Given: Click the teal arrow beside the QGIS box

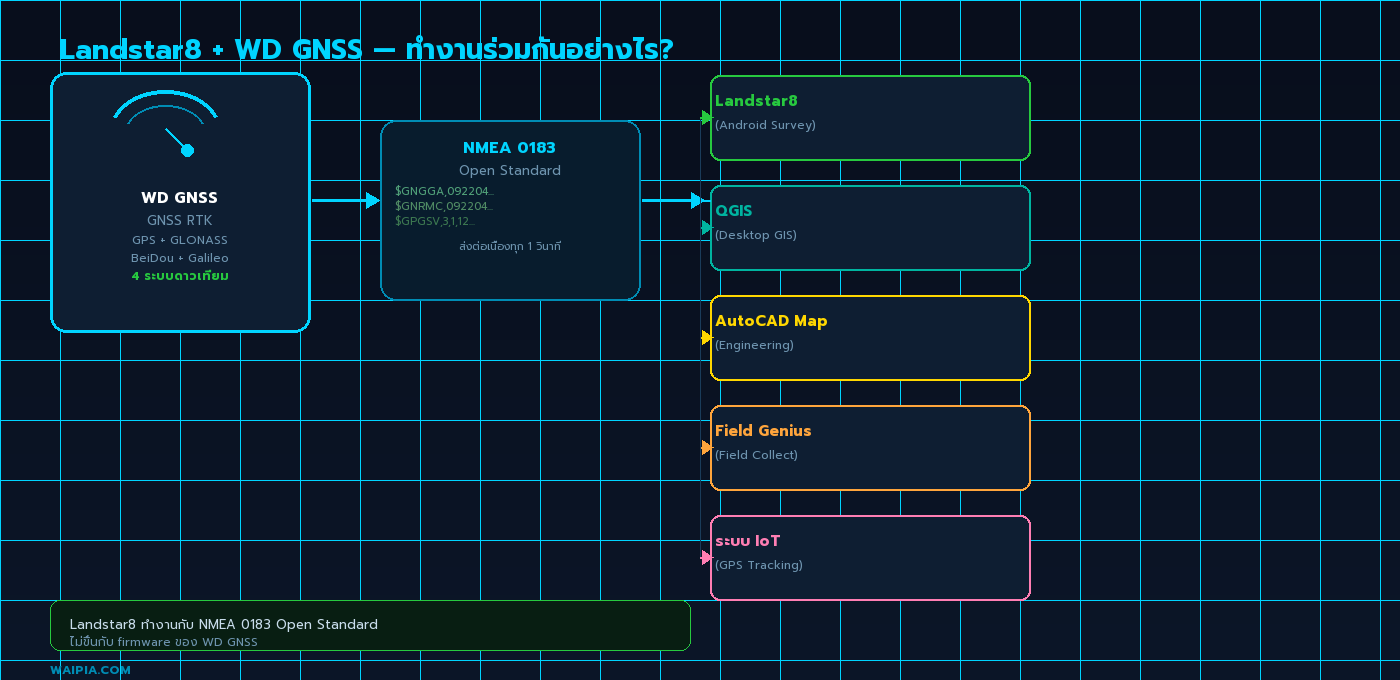Looking at the screenshot, I should (707, 228).
